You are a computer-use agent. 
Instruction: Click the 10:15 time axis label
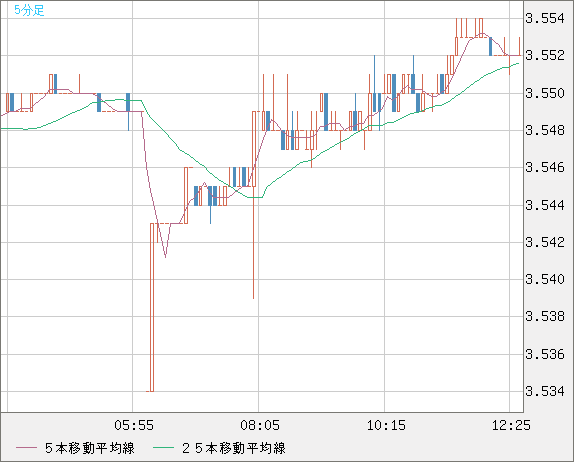[x=386, y=425]
